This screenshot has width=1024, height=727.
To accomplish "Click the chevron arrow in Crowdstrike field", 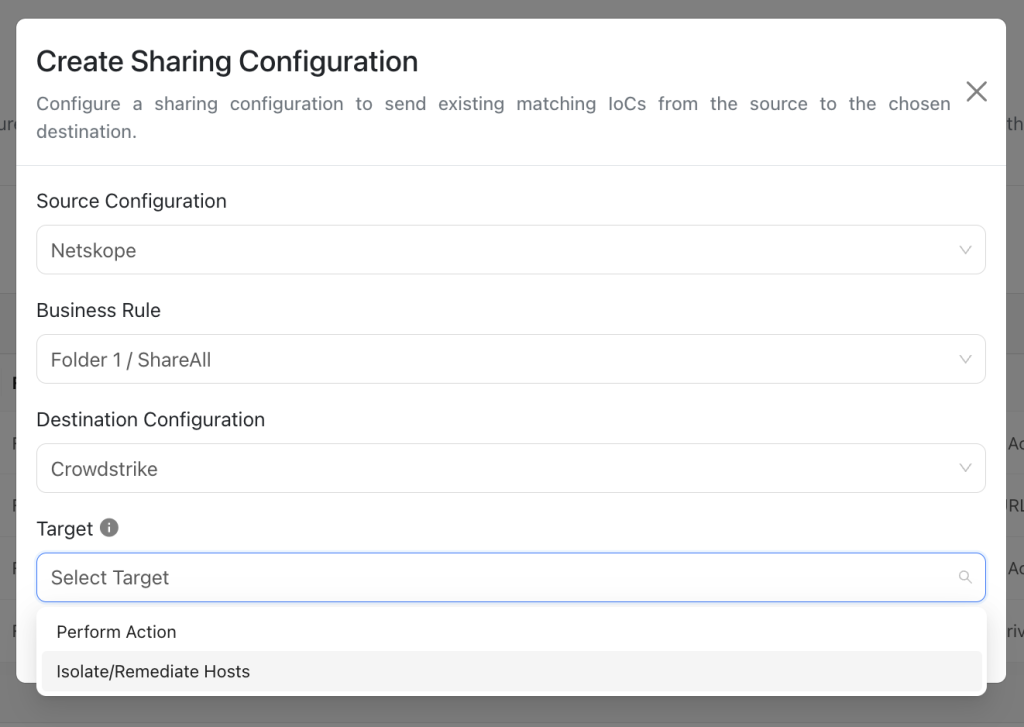I will (x=965, y=468).
